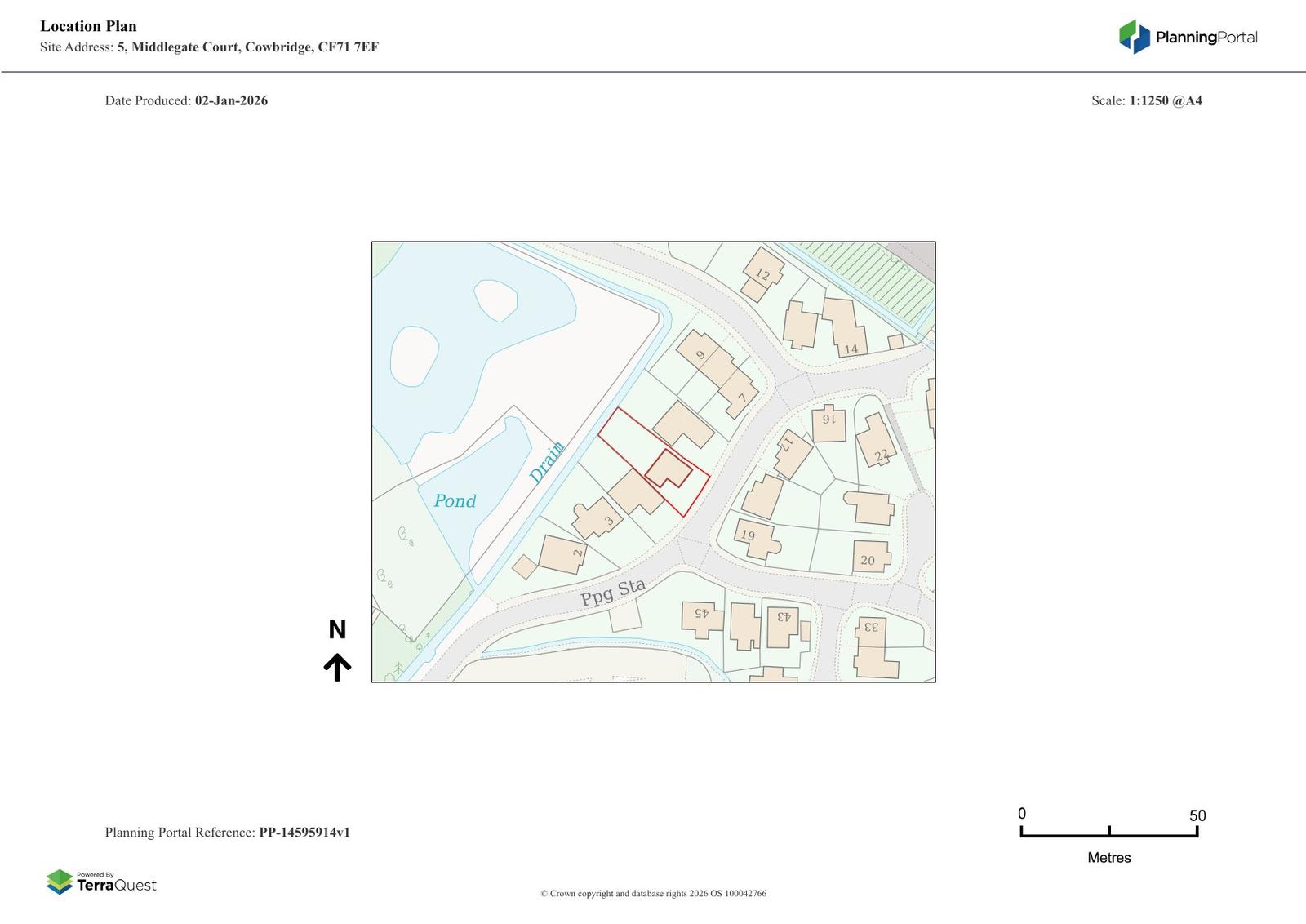The width and height of the screenshot is (1306, 924).
Task: Click house number 20 building
Action: coord(868,560)
